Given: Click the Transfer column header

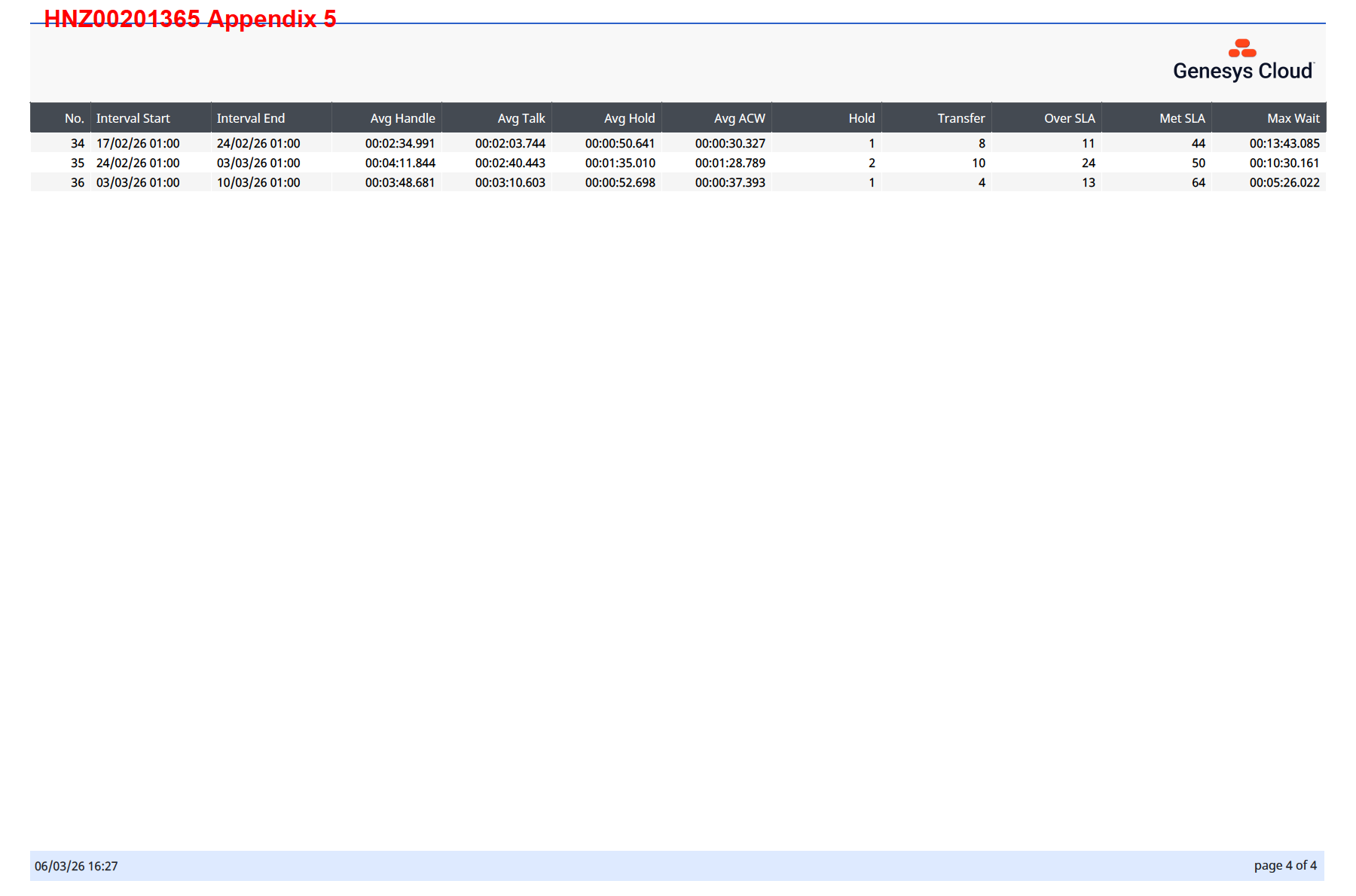Looking at the screenshot, I should [x=960, y=118].
